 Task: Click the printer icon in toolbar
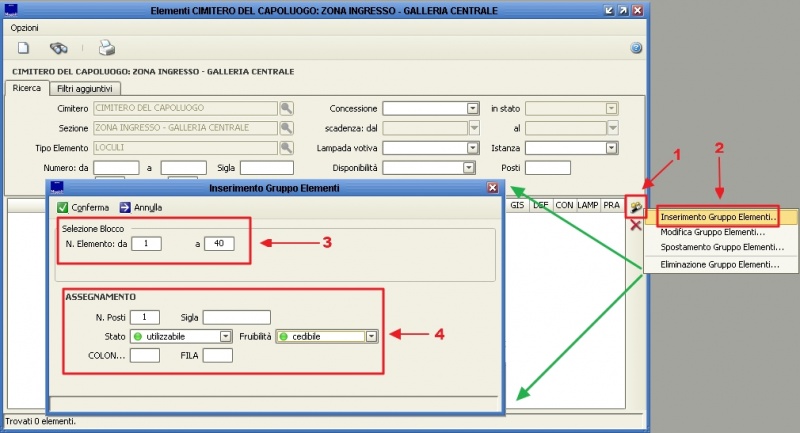106,48
